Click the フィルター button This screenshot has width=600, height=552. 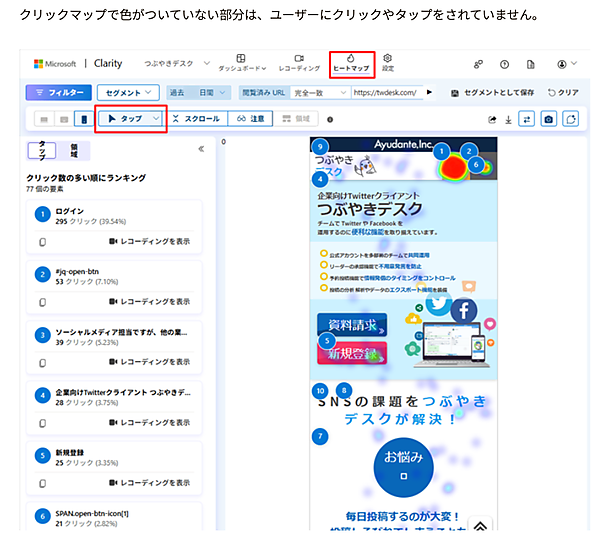(57, 92)
